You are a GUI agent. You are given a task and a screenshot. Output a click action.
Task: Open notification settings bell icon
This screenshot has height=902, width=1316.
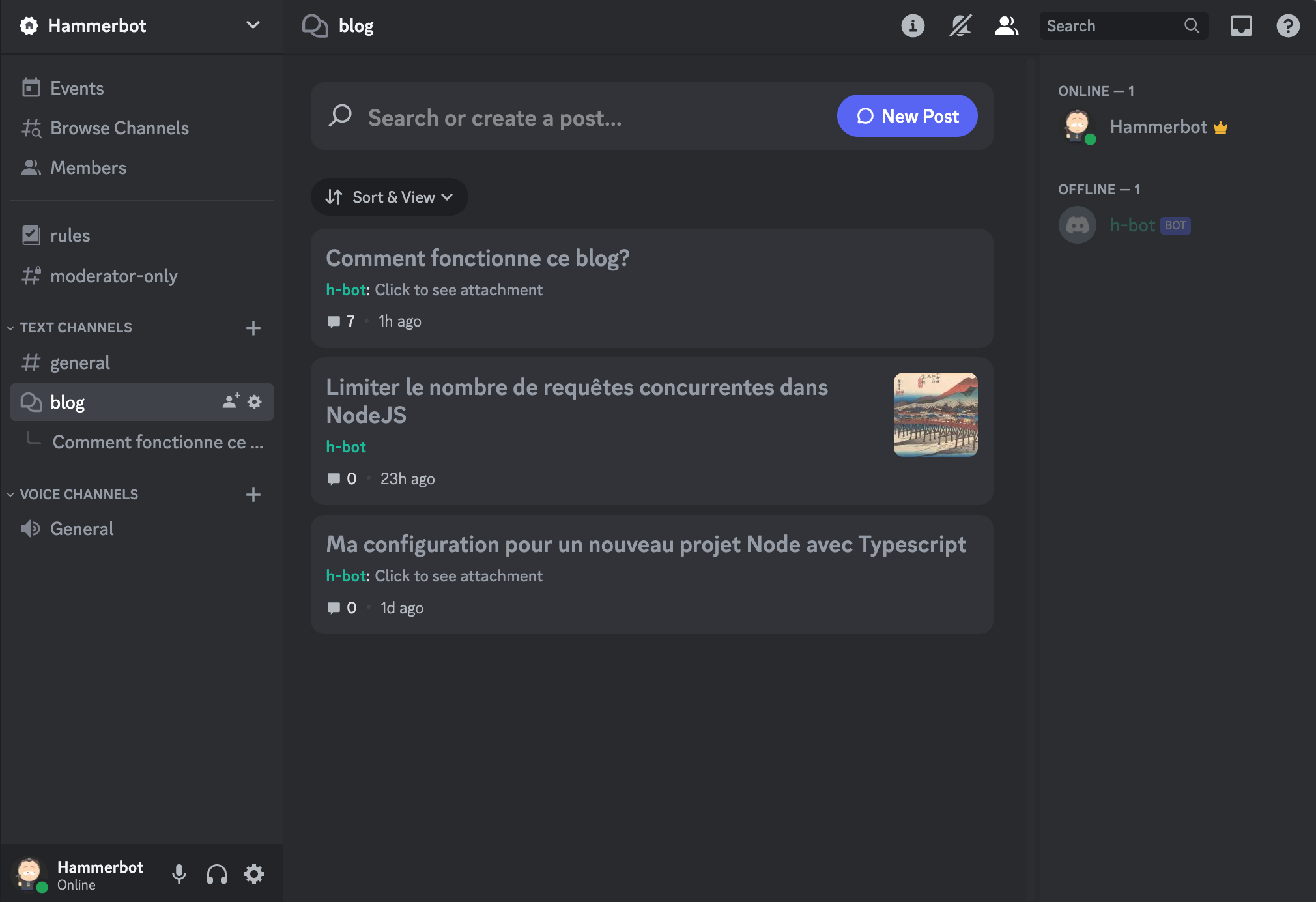[x=960, y=26]
